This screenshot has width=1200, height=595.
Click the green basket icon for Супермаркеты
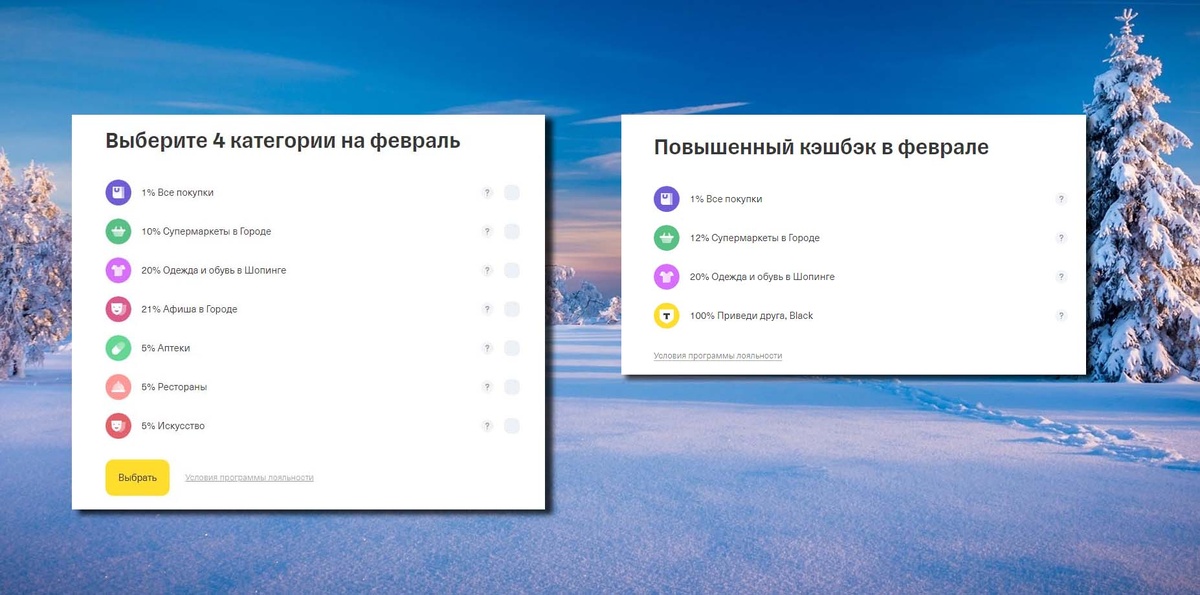click(117, 231)
